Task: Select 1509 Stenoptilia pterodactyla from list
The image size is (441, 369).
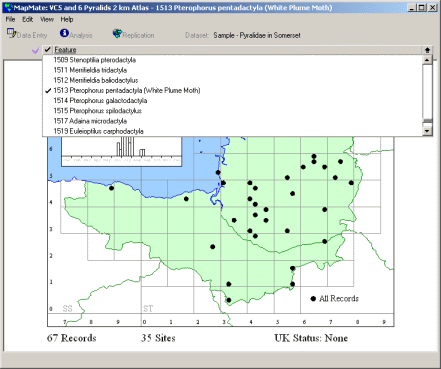Action: 95,60
